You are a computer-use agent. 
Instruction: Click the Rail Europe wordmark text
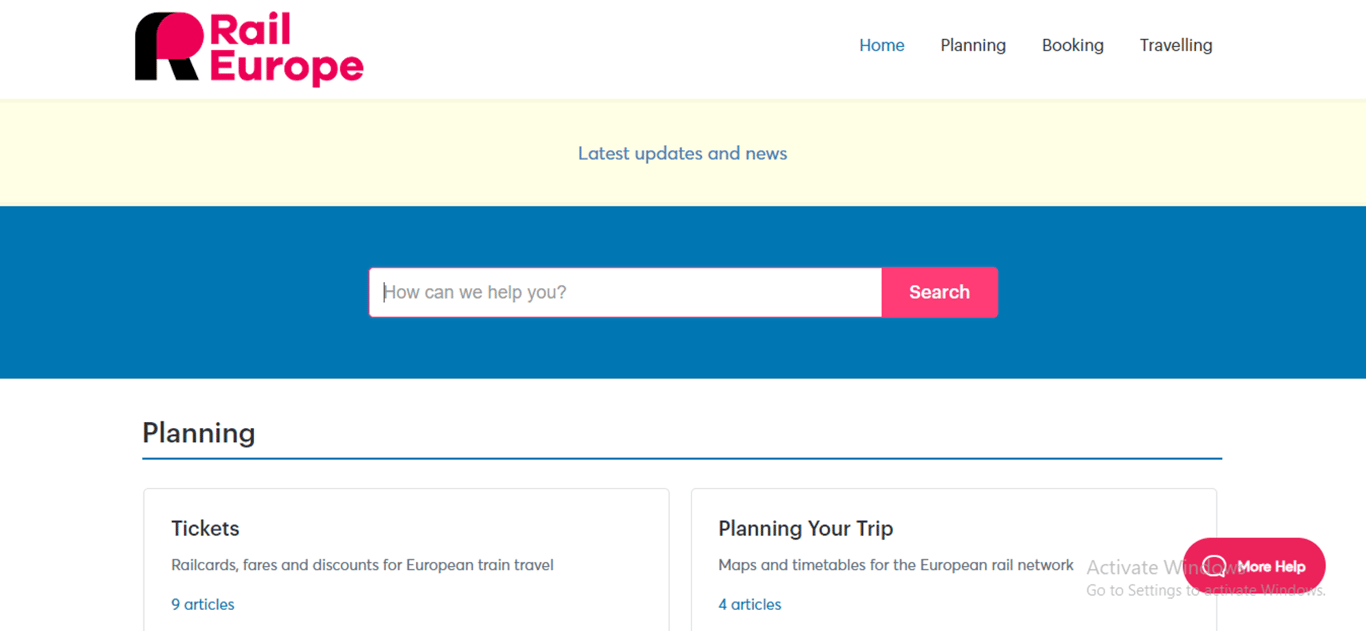tap(285, 49)
